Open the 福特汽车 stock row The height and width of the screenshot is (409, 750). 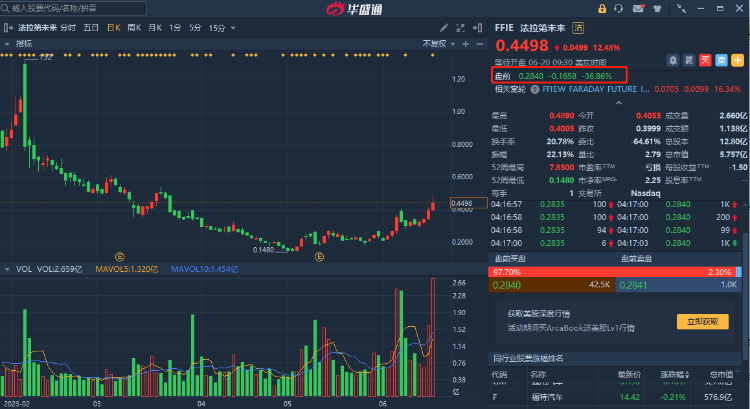point(615,397)
